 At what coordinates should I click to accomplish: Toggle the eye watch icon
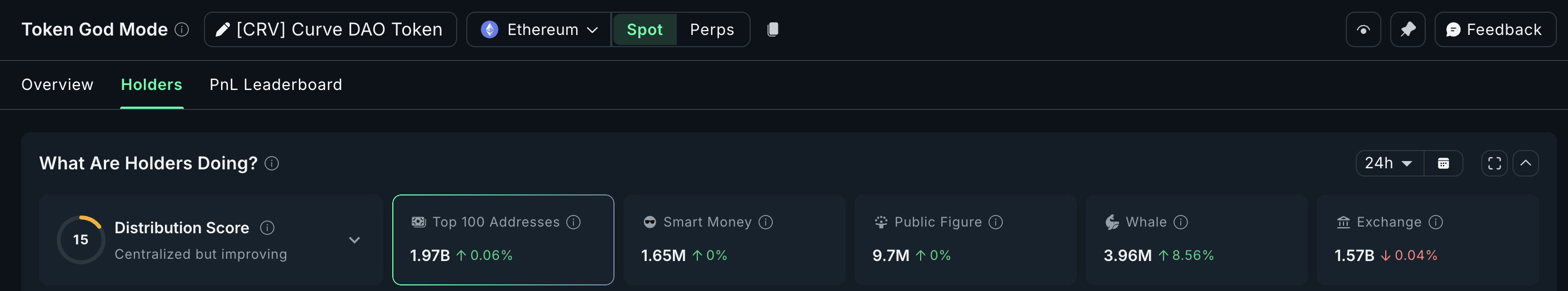pos(1364,29)
